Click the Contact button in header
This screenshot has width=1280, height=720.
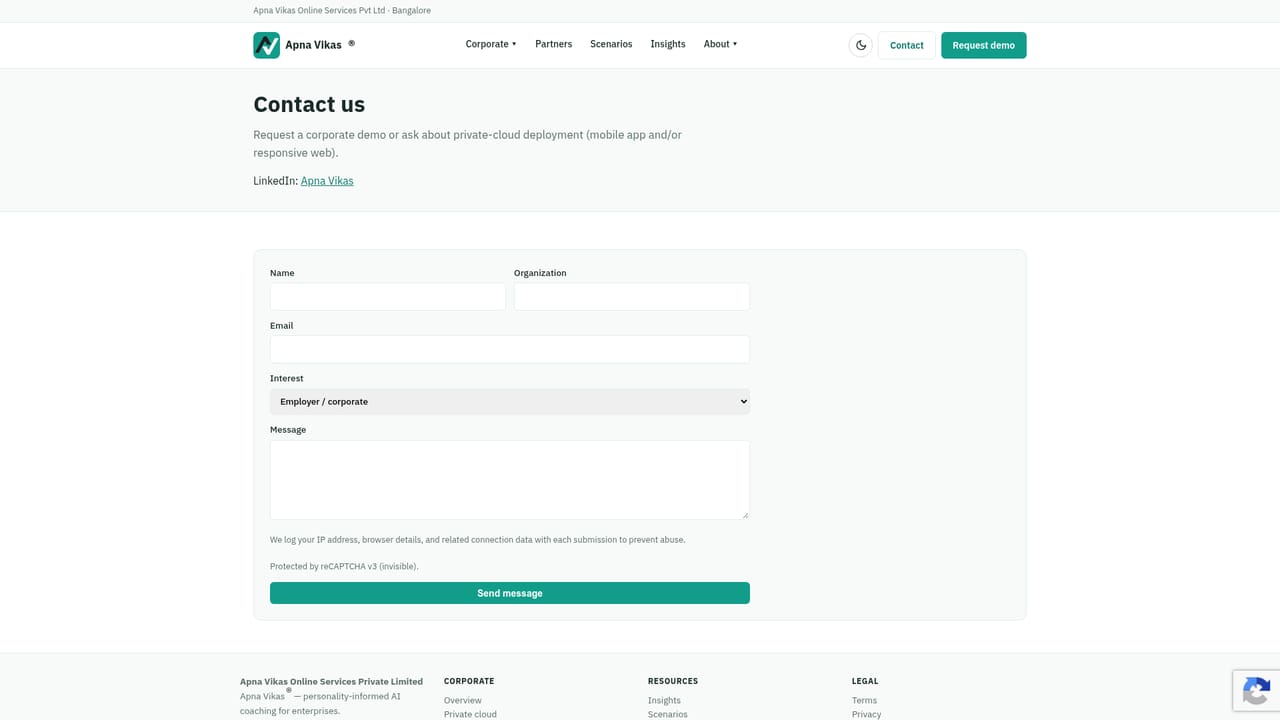[907, 45]
